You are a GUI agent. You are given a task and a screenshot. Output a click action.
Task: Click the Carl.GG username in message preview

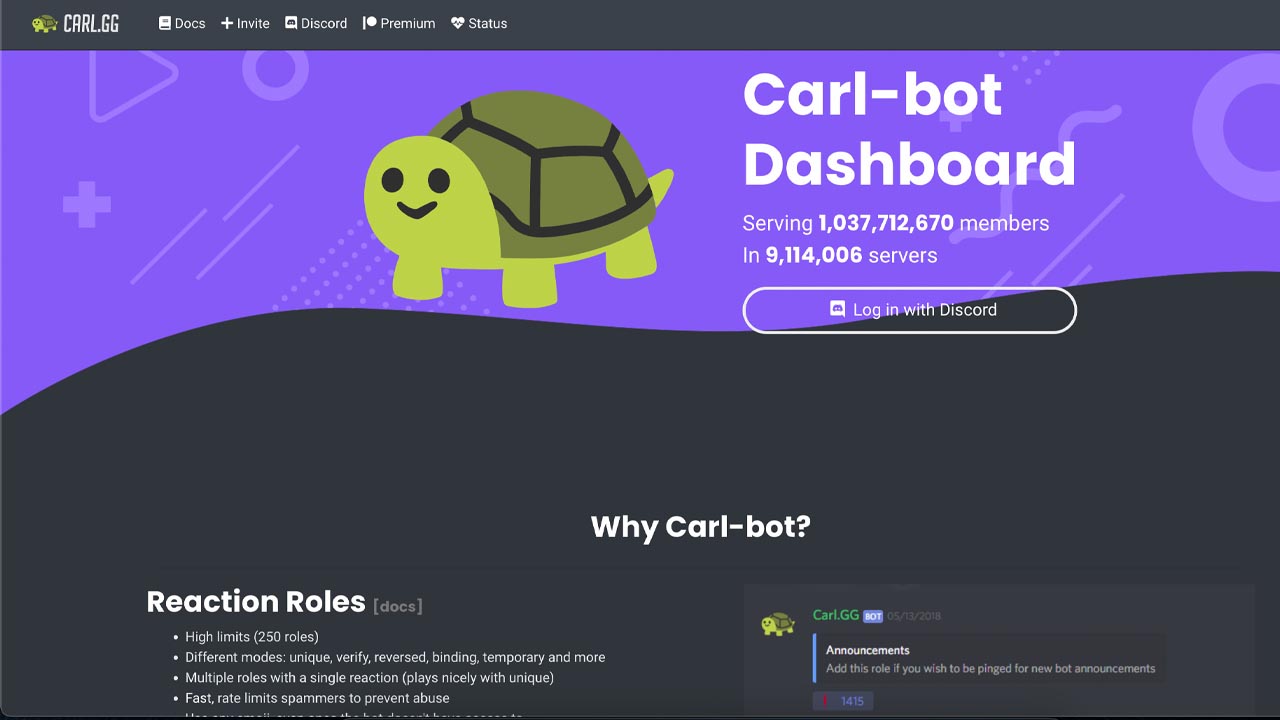836,615
